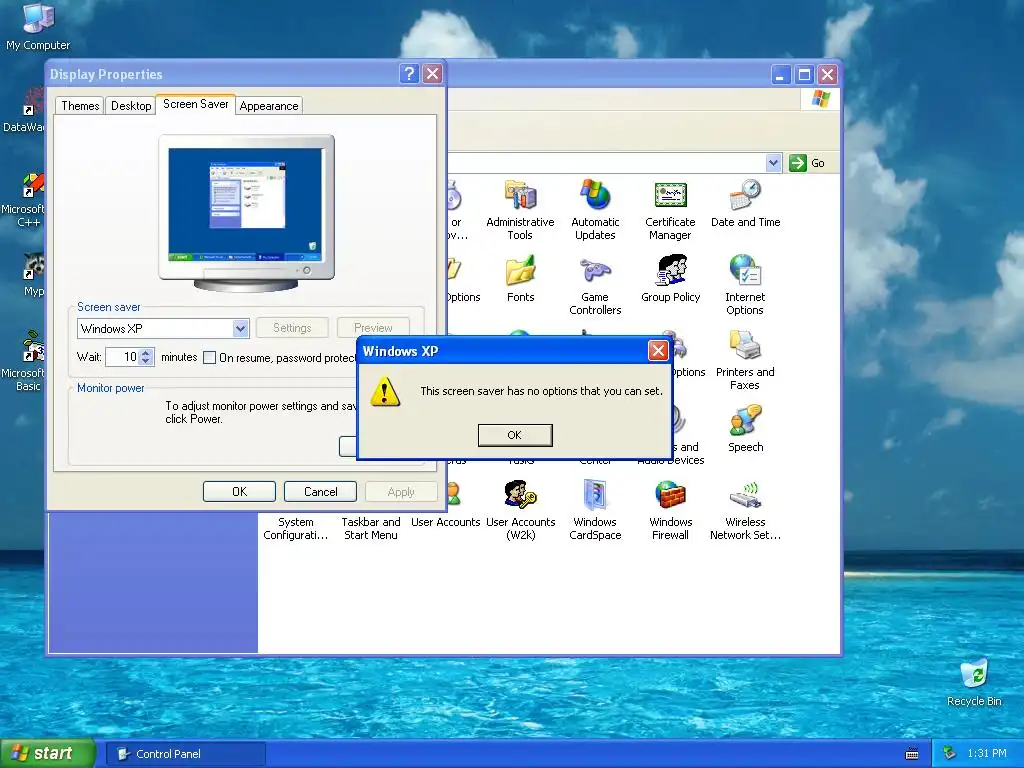Click the Wait minutes input field
Image resolution: width=1024 pixels, height=768 pixels.
pyautogui.click(x=123, y=357)
